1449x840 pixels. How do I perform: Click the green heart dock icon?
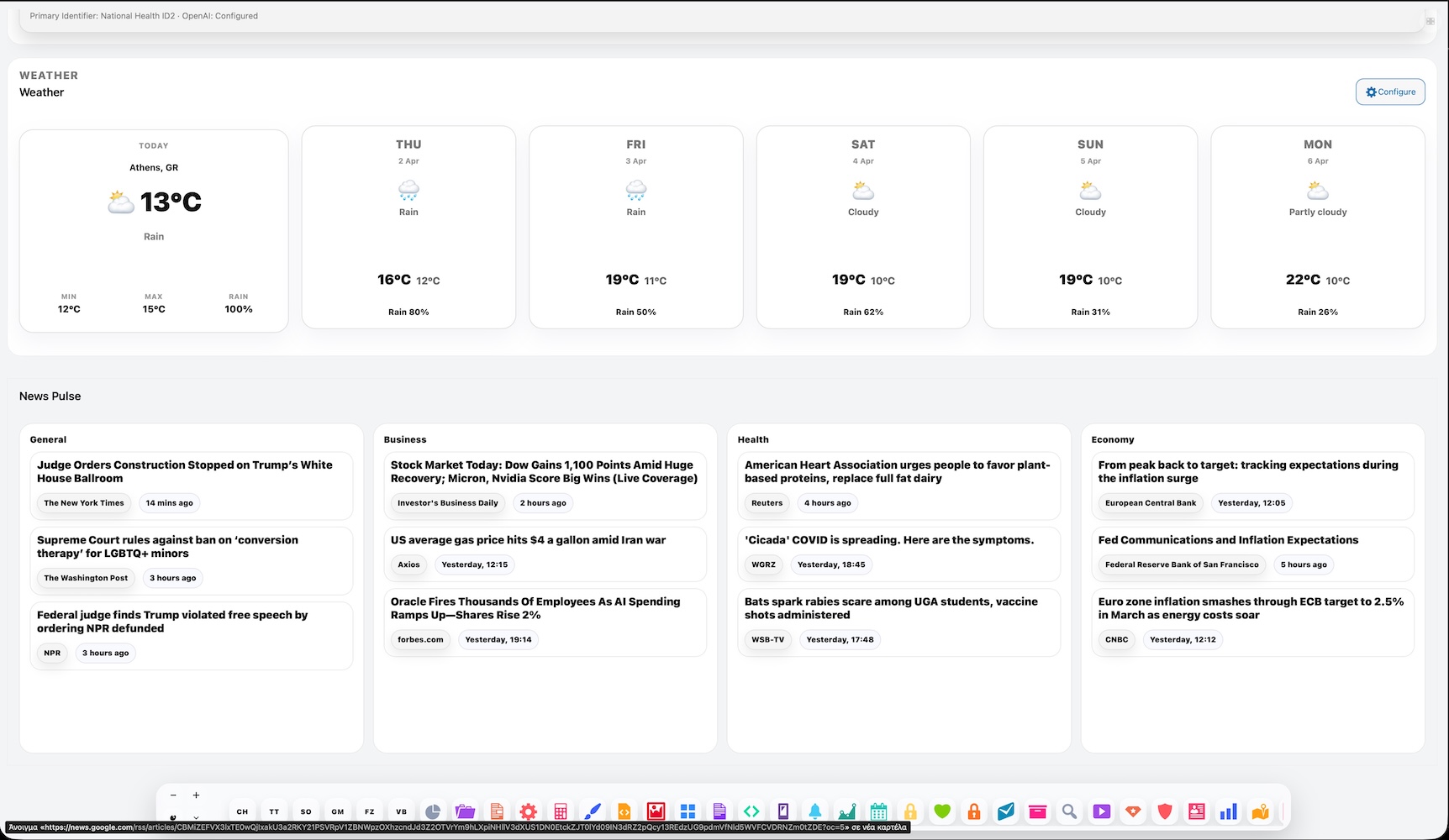click(942, 811)
